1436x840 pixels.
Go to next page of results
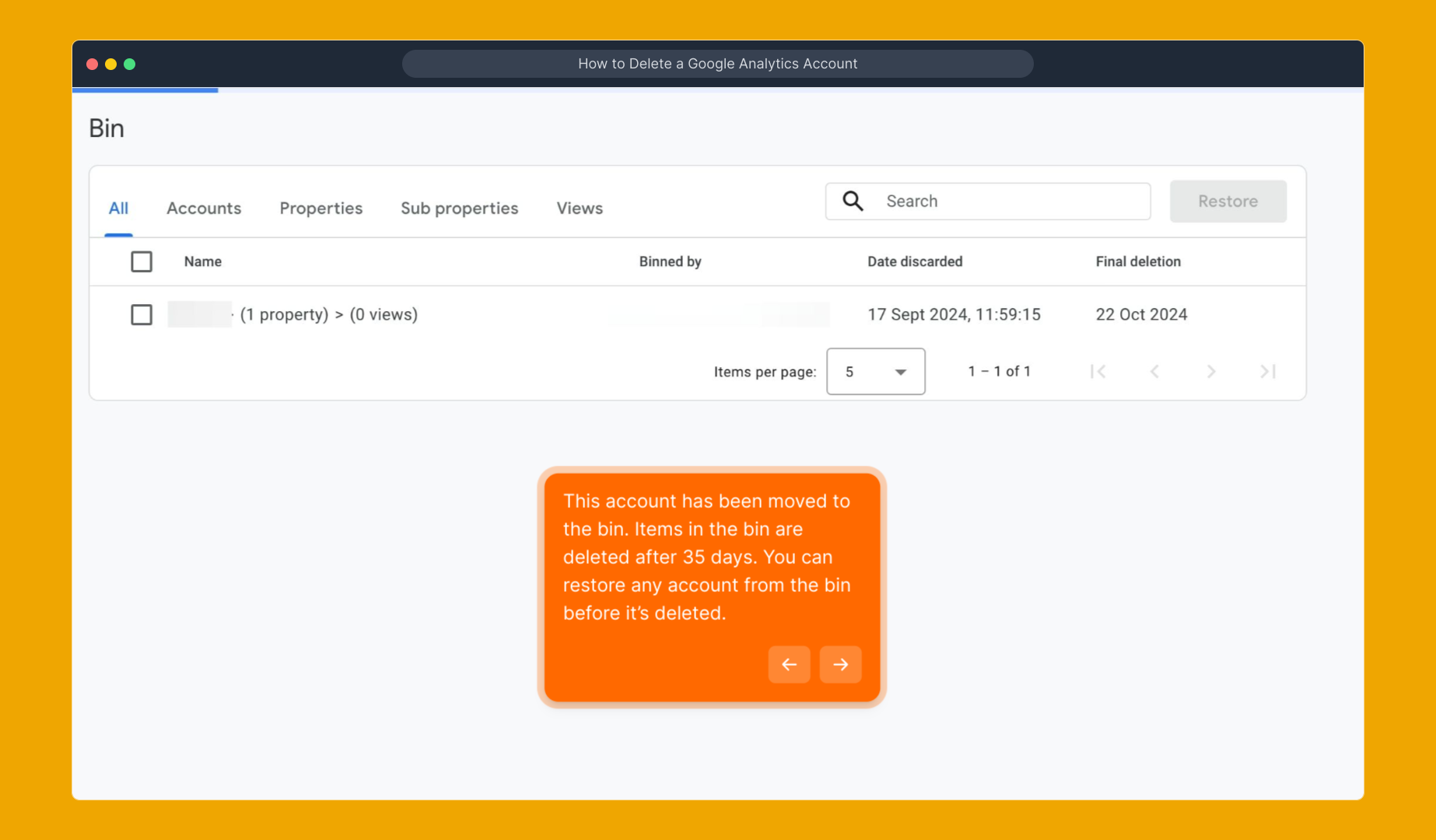[1211, 372]
